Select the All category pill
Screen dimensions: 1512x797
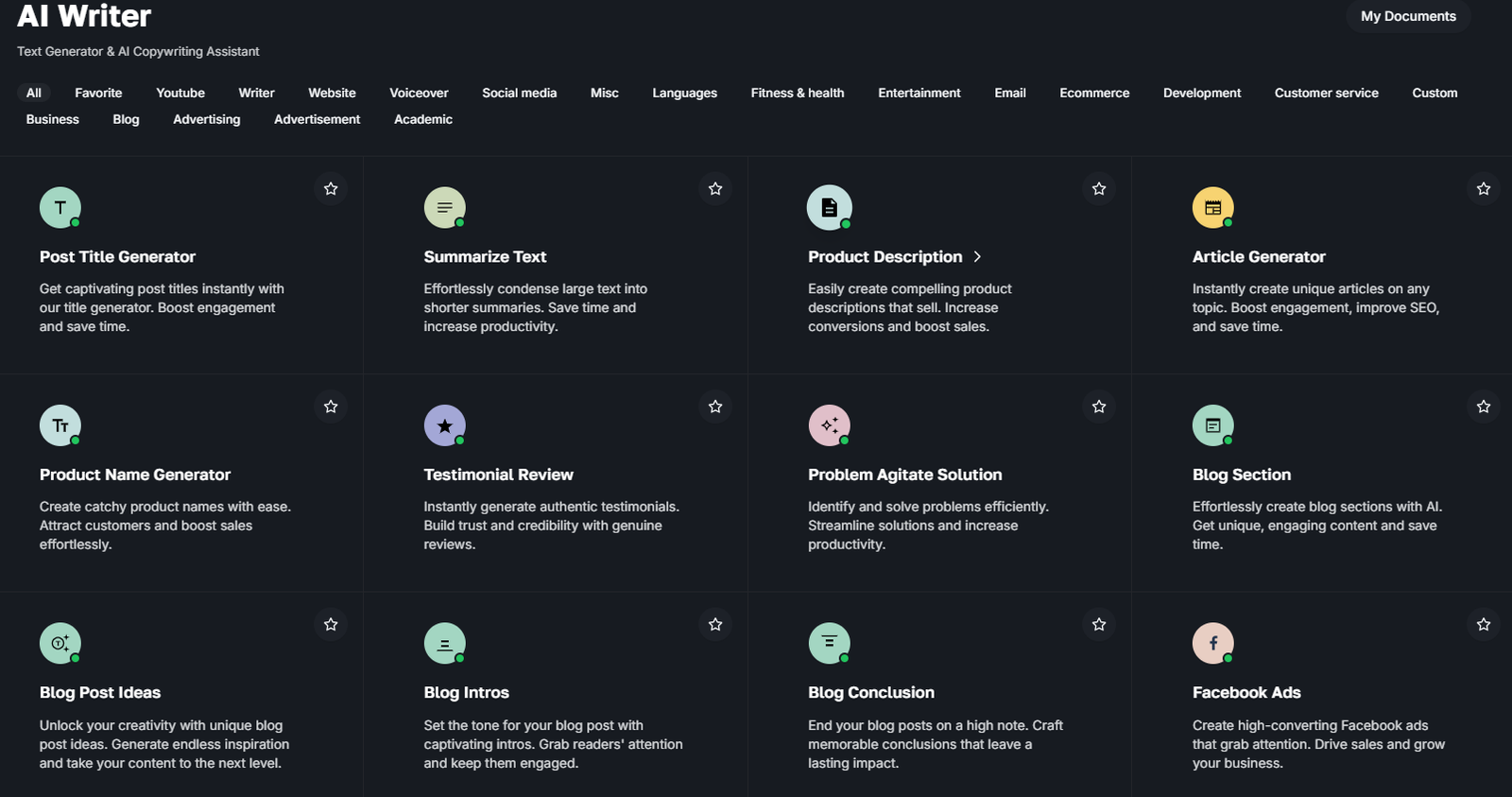pos(34,93)
